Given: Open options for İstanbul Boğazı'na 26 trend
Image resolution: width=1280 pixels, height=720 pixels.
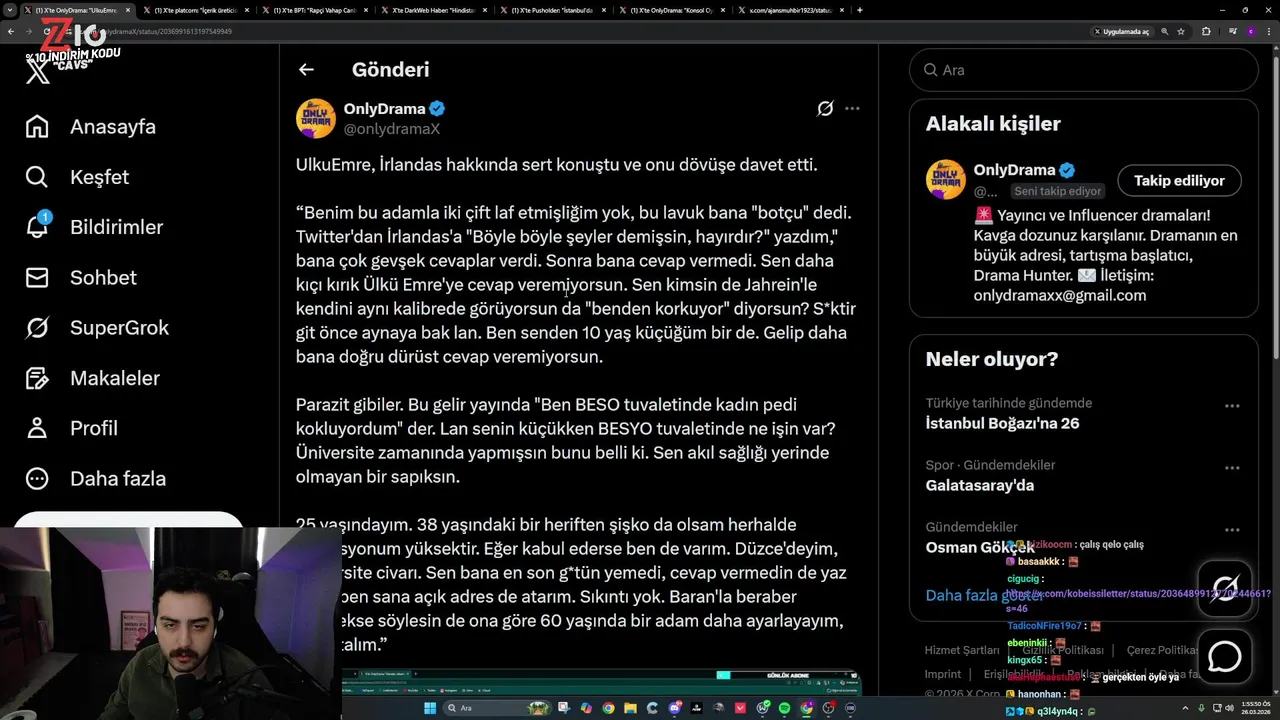Looking at the screenshot, I should [x=1232, y=407].
